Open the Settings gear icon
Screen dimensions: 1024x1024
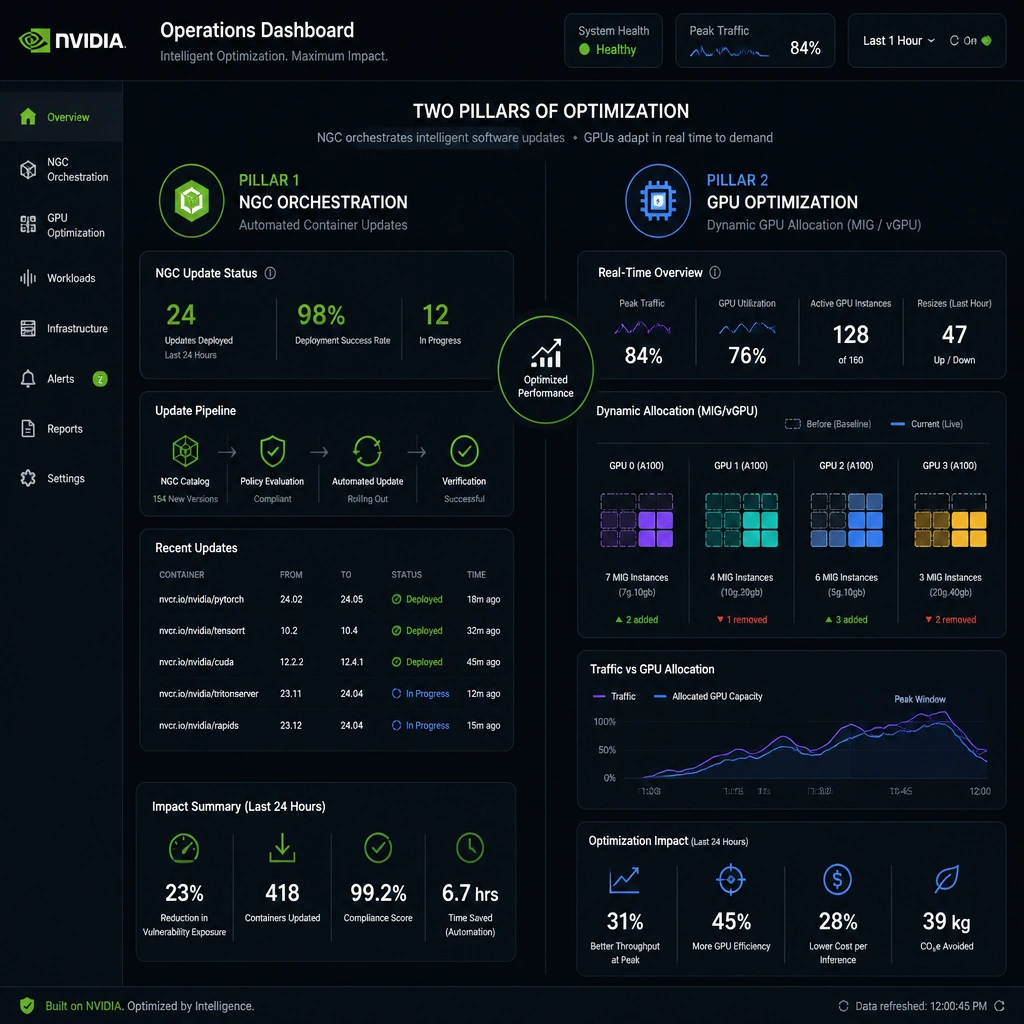pyautogui.click(x=28, y=478)
